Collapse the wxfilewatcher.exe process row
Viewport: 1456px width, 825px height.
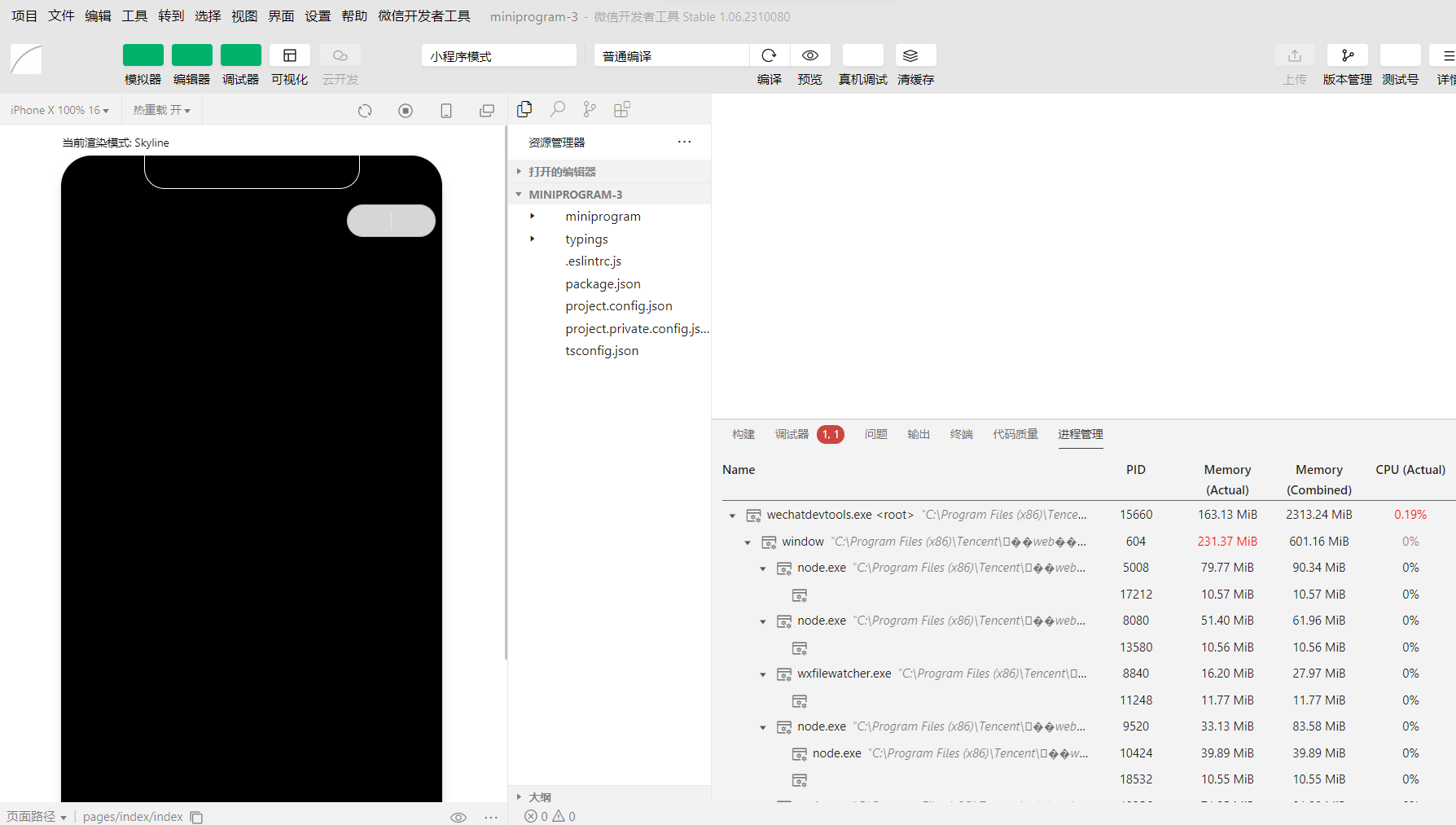pos(763,674)
